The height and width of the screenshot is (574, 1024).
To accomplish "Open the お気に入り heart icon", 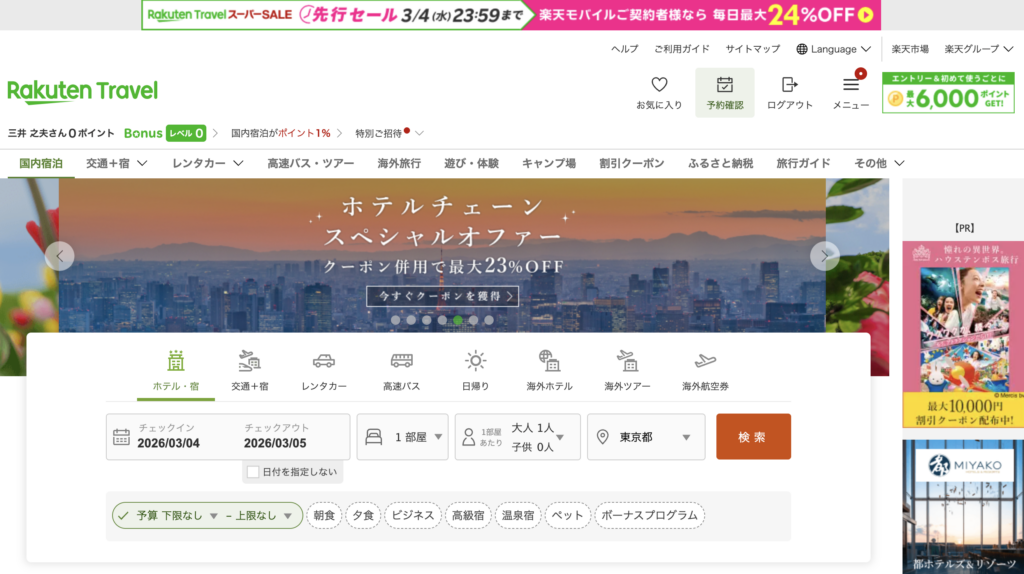I will (x=659, y=85).
